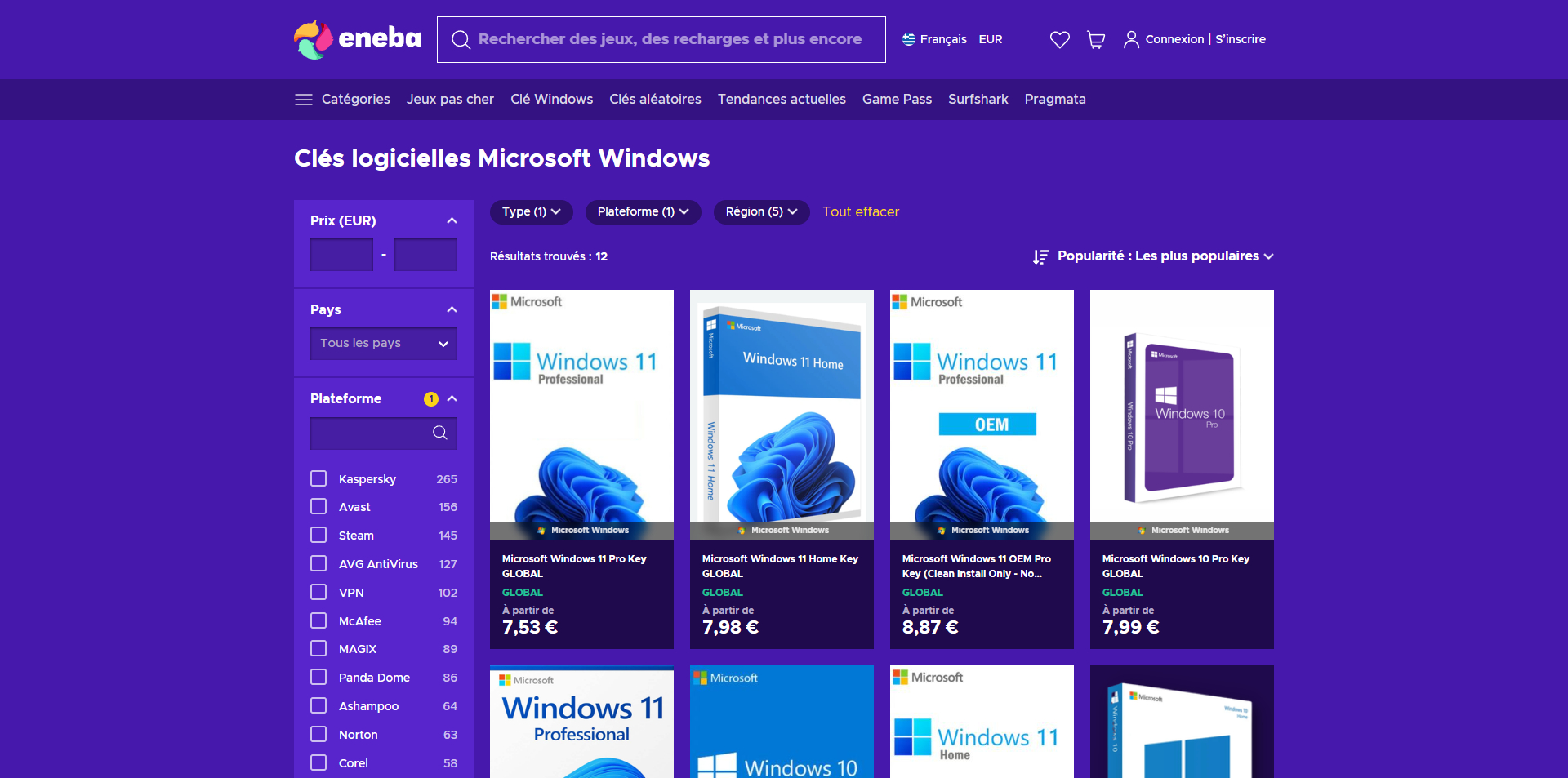The width and height of the screenshot is (1568, 778).
Task: Open the Tous les pays dropdown
Action: click(384, 344)
